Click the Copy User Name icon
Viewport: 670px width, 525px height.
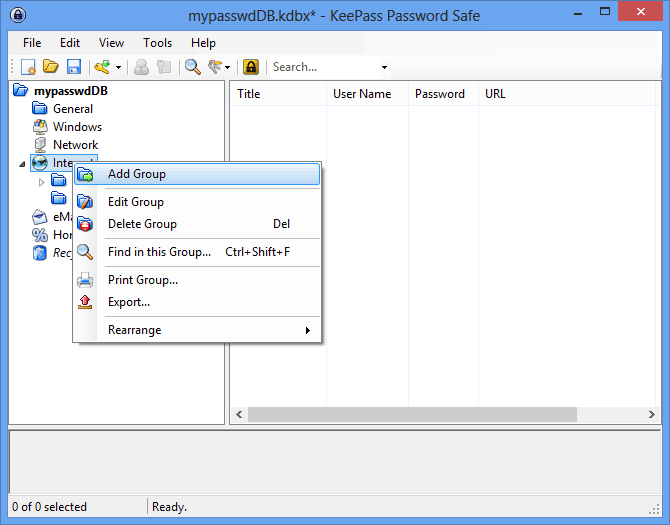141,67
